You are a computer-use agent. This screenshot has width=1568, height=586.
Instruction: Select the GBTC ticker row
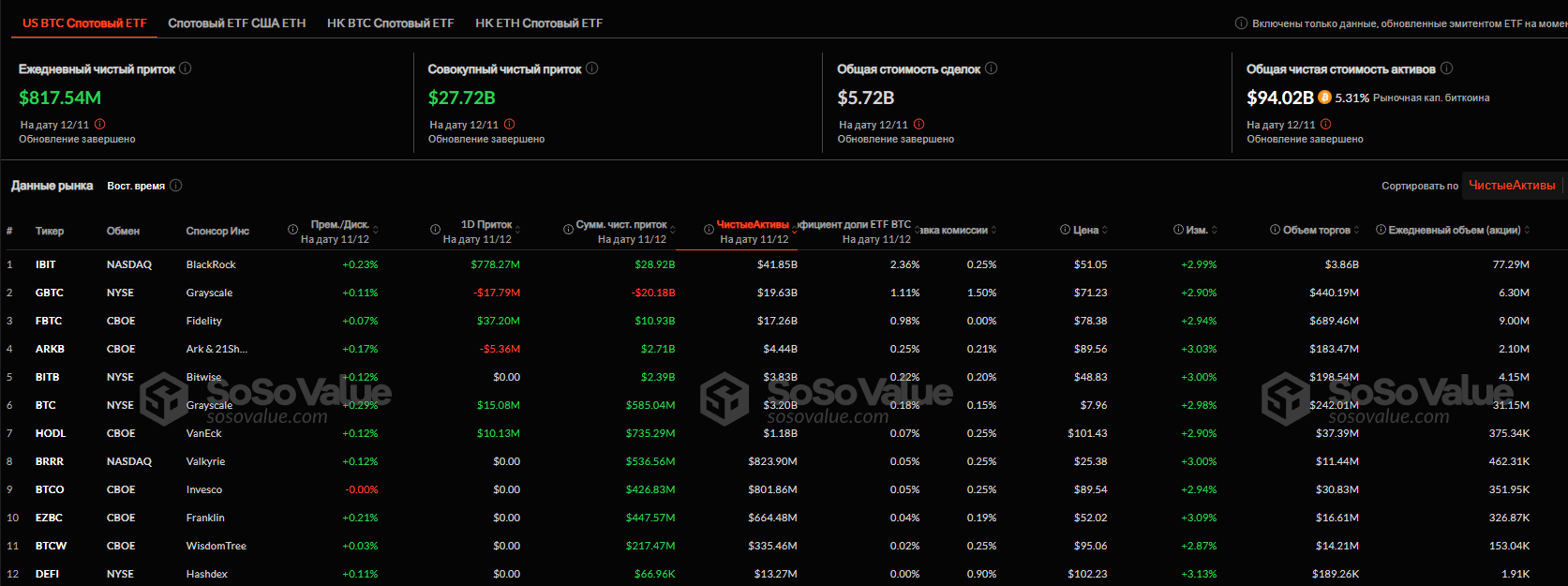(x=784, y=293)
